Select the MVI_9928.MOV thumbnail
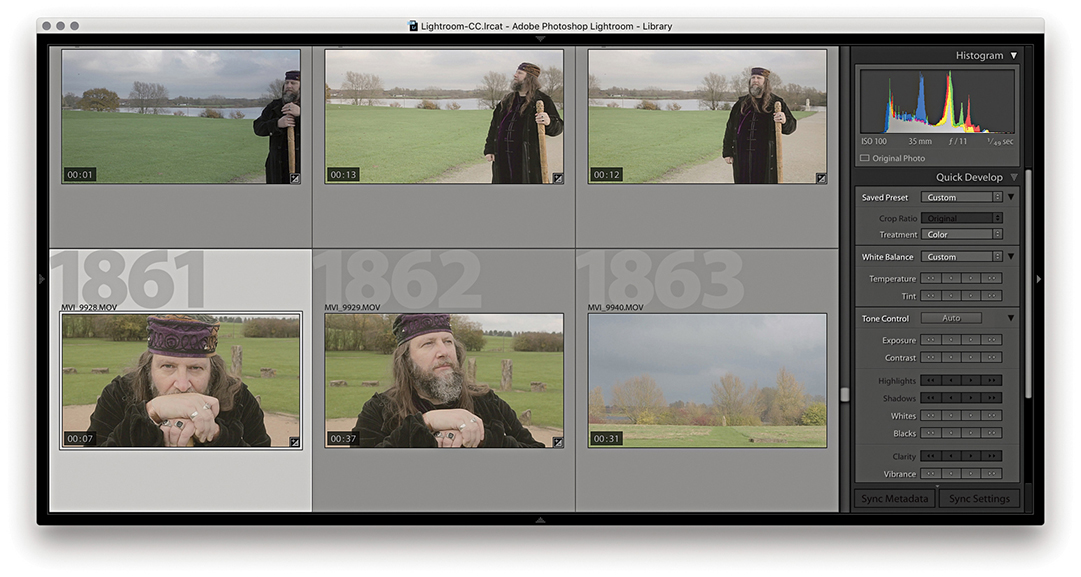The image size is (1081, 577). pyautogui.click(x=181, y=381)
